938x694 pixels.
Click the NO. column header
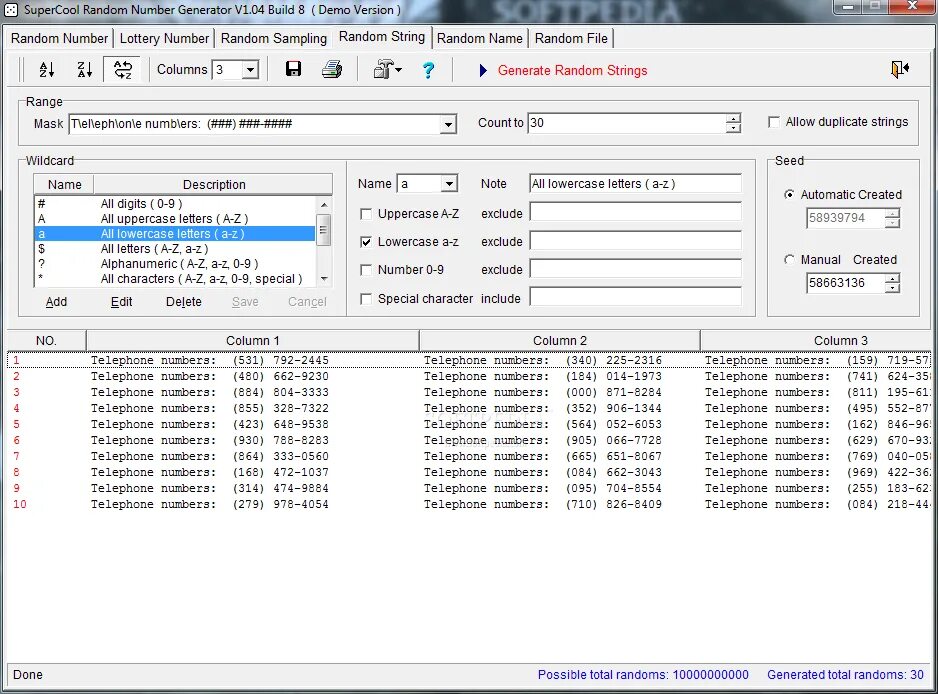(46, 340)
